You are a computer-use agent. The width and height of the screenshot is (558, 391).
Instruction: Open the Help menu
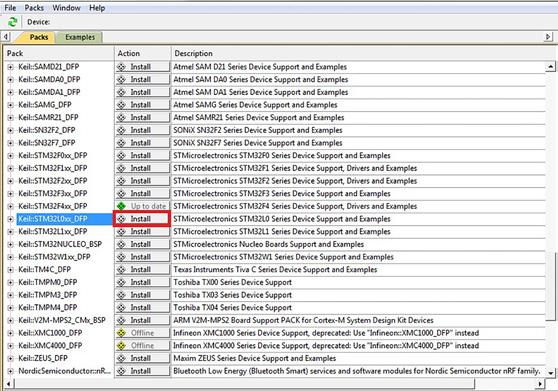pyautogui.click(x=97, y=7)
